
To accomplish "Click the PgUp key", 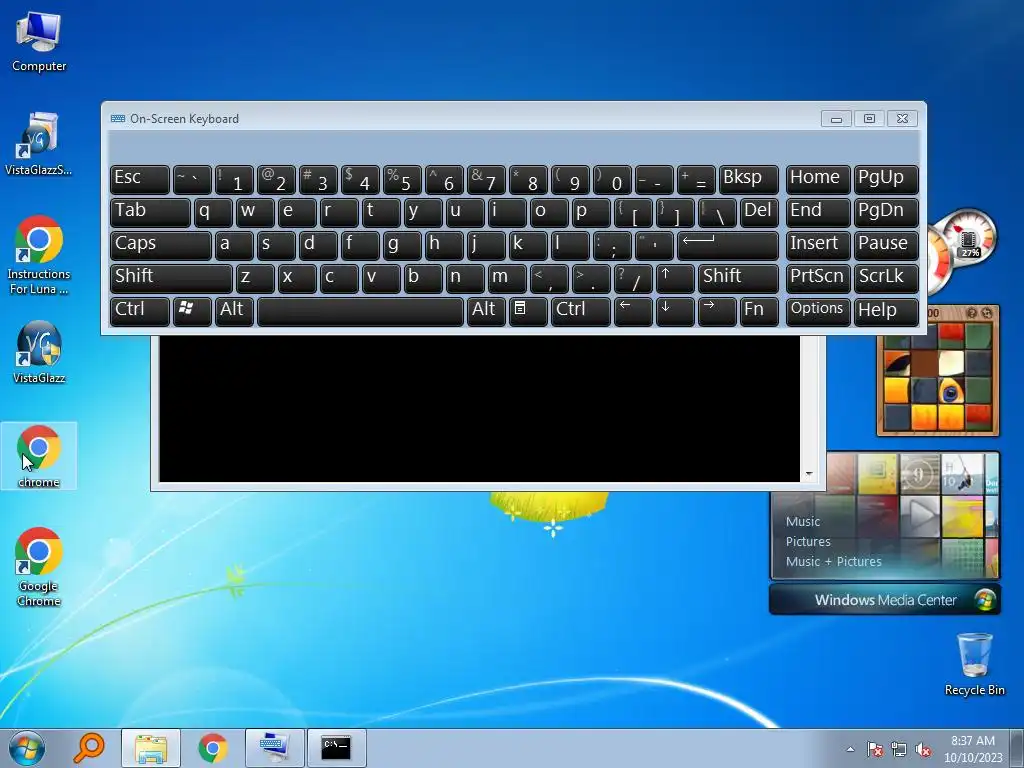I will point(886,180).
